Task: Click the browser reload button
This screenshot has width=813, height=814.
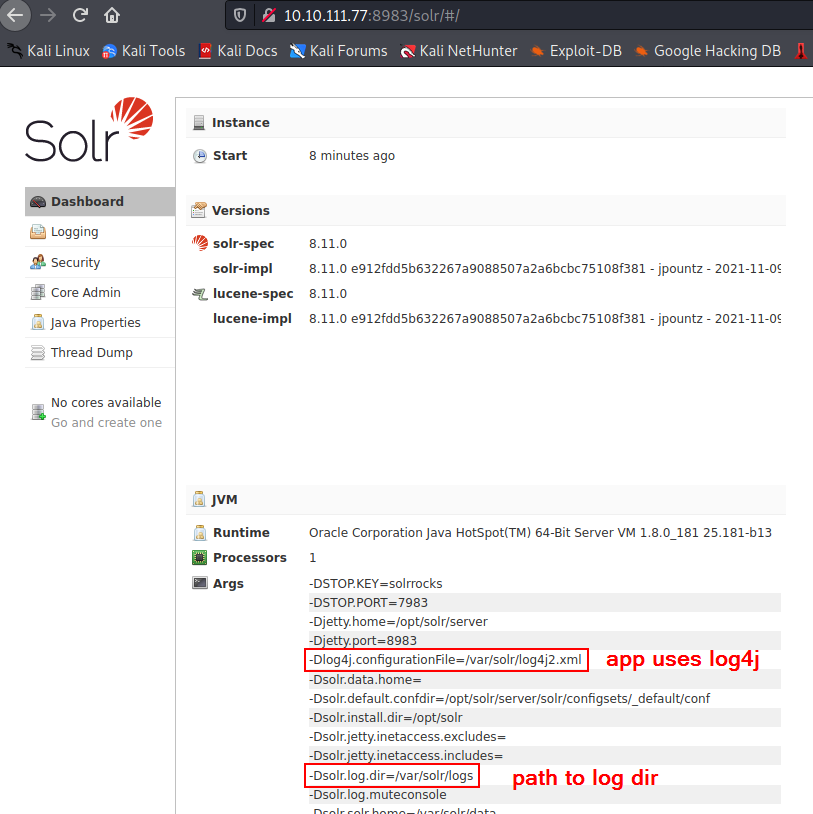Action: 80,15
